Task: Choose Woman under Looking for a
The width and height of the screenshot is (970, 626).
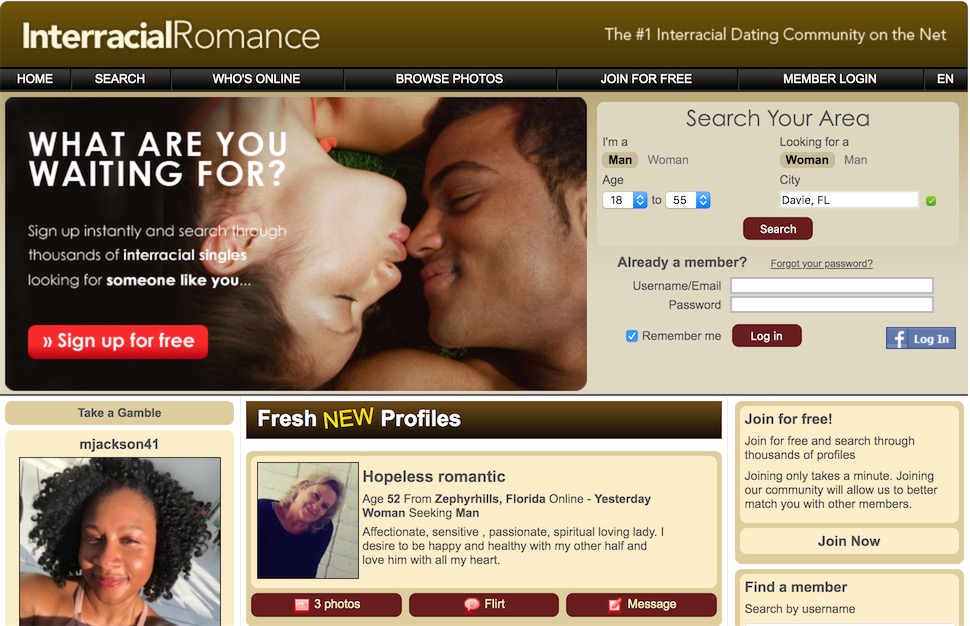Action: tap(807, 160)
